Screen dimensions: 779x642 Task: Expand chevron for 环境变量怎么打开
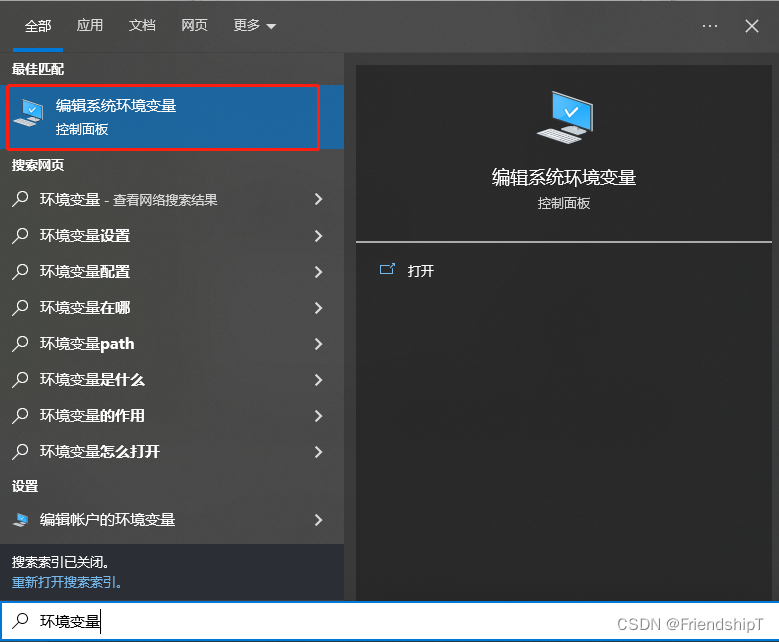(318, 452)
